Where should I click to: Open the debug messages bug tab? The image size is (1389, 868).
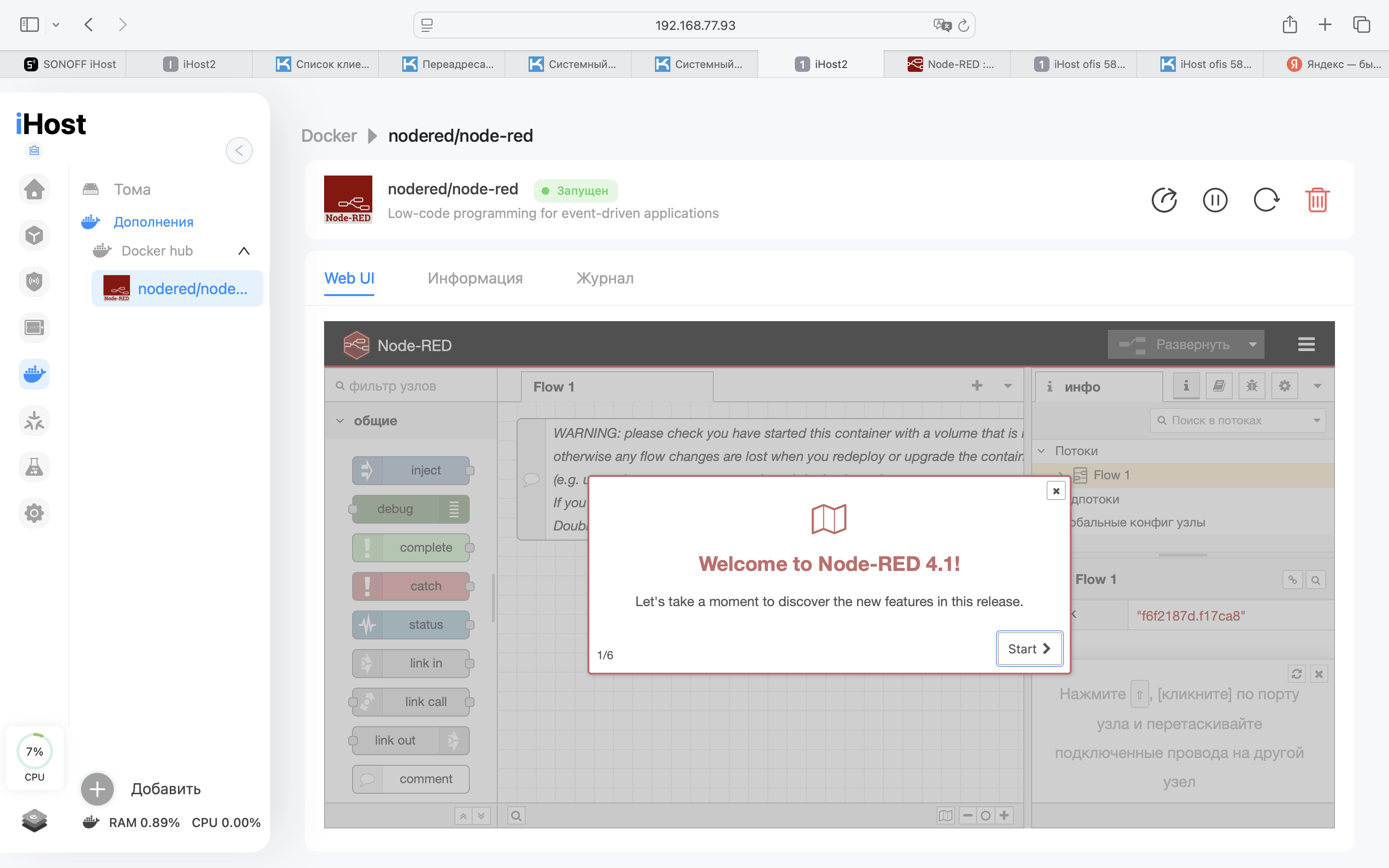tap(1251, 386)
